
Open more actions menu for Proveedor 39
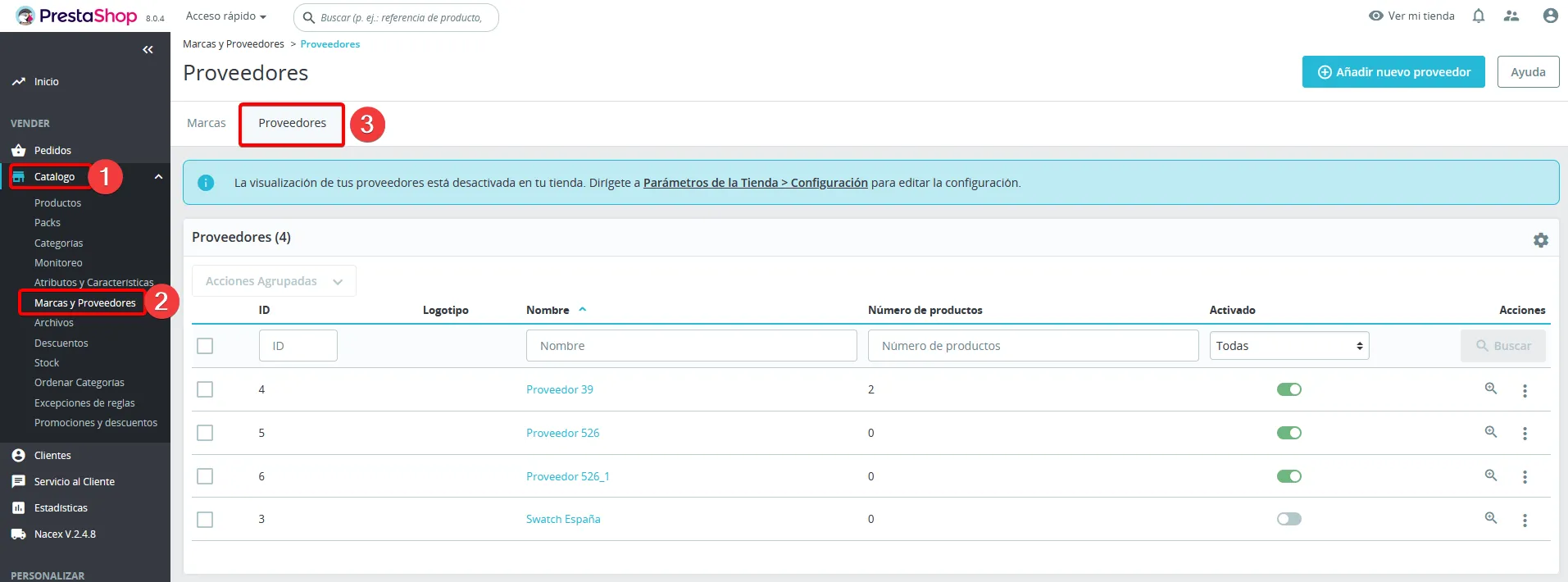[x=1525, y=391]
